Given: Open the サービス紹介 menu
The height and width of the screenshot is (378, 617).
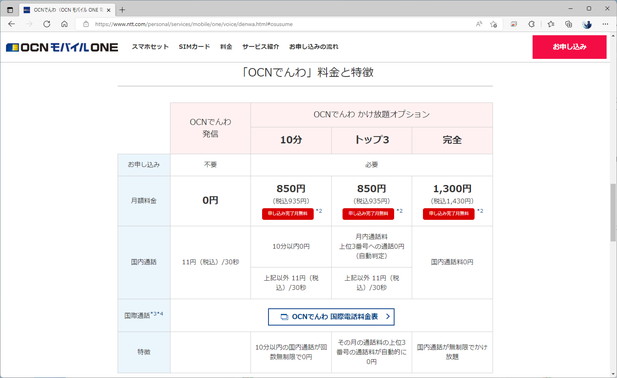Looking at the screenshot, I should [260, 46].
